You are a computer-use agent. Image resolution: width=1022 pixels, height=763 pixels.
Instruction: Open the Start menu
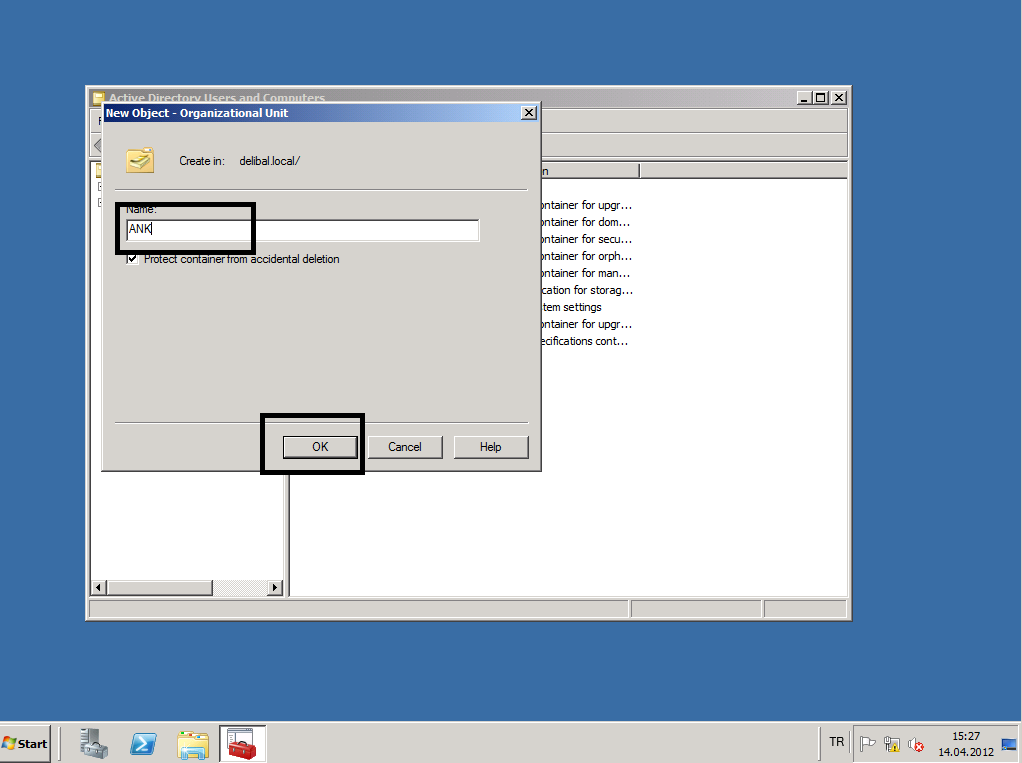25,743
